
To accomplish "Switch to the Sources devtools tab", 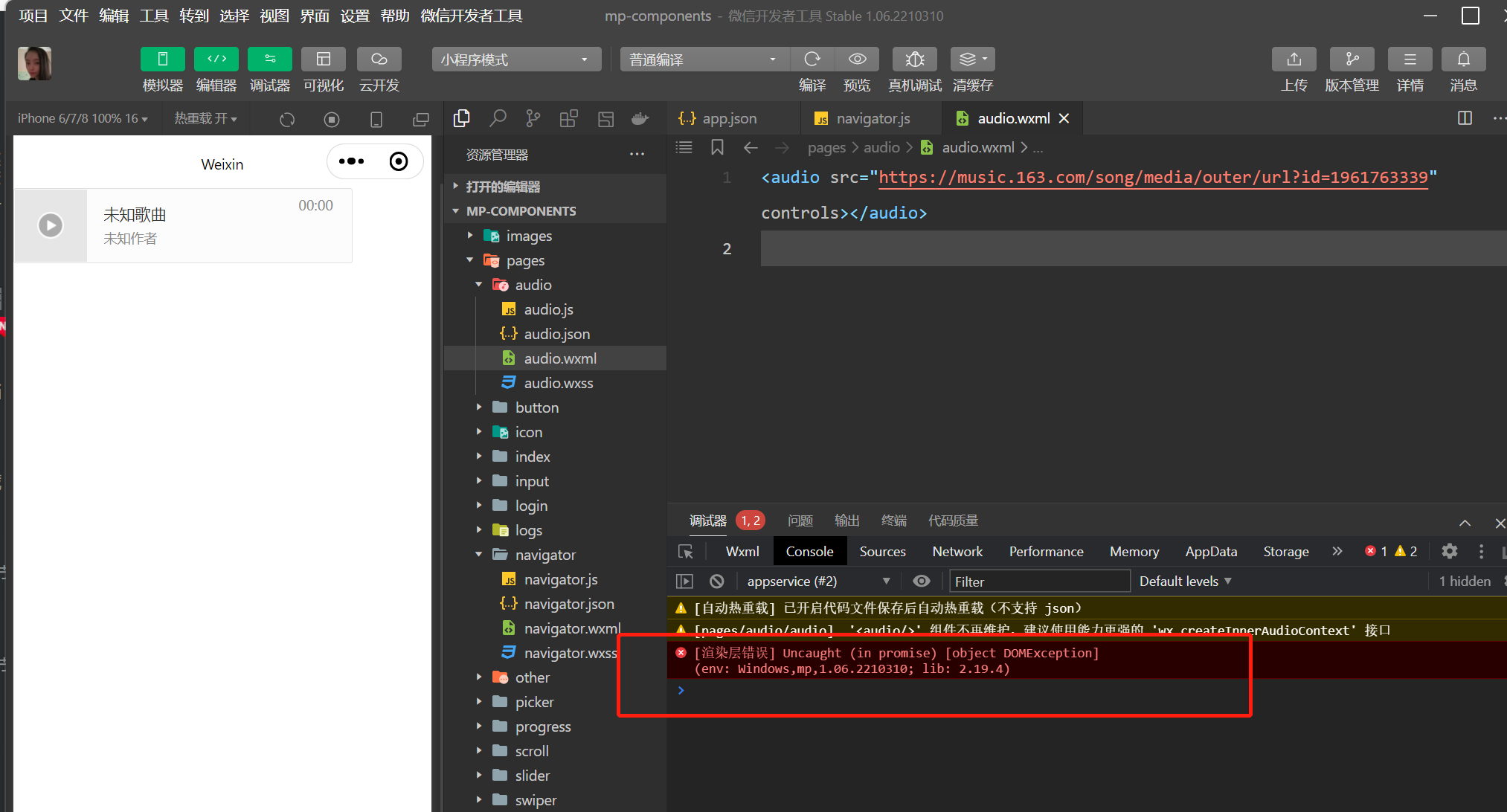I will click(882, 551).
